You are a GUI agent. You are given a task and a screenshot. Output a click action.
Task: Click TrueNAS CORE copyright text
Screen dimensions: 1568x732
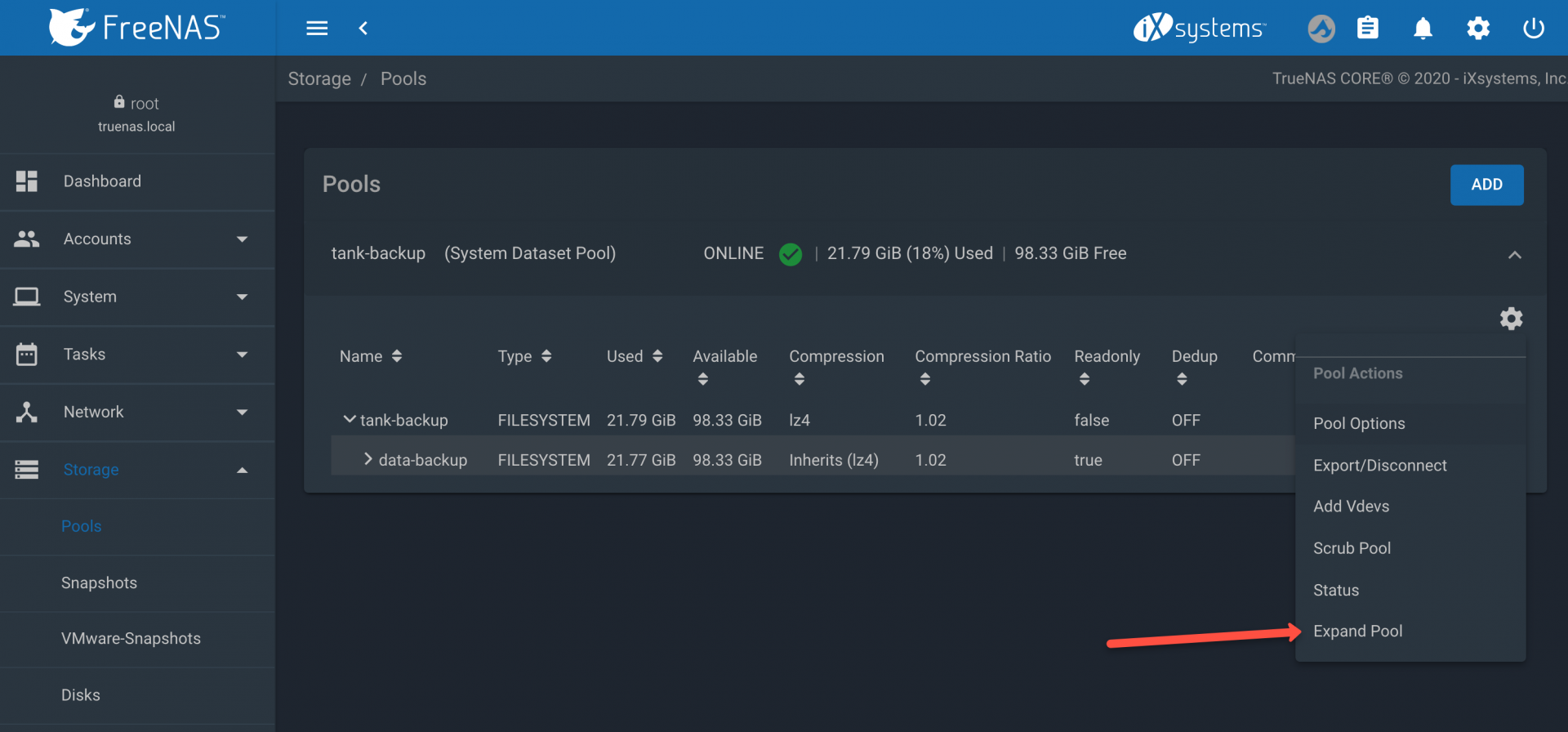click(1419, 78)
